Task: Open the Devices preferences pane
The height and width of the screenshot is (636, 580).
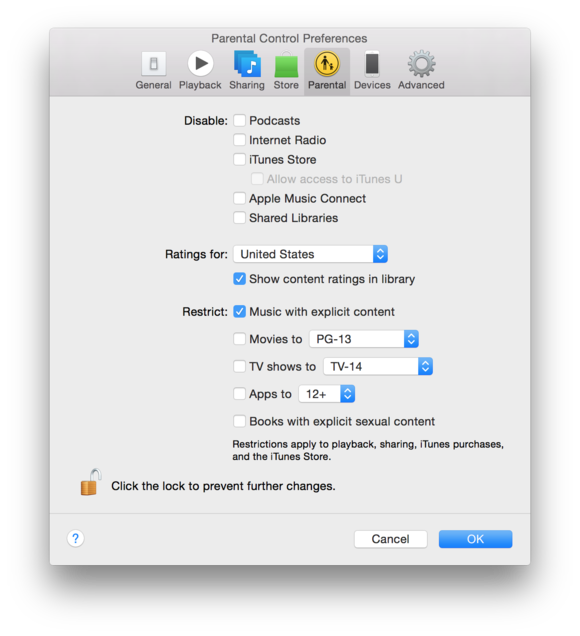Action: [372, 71]
